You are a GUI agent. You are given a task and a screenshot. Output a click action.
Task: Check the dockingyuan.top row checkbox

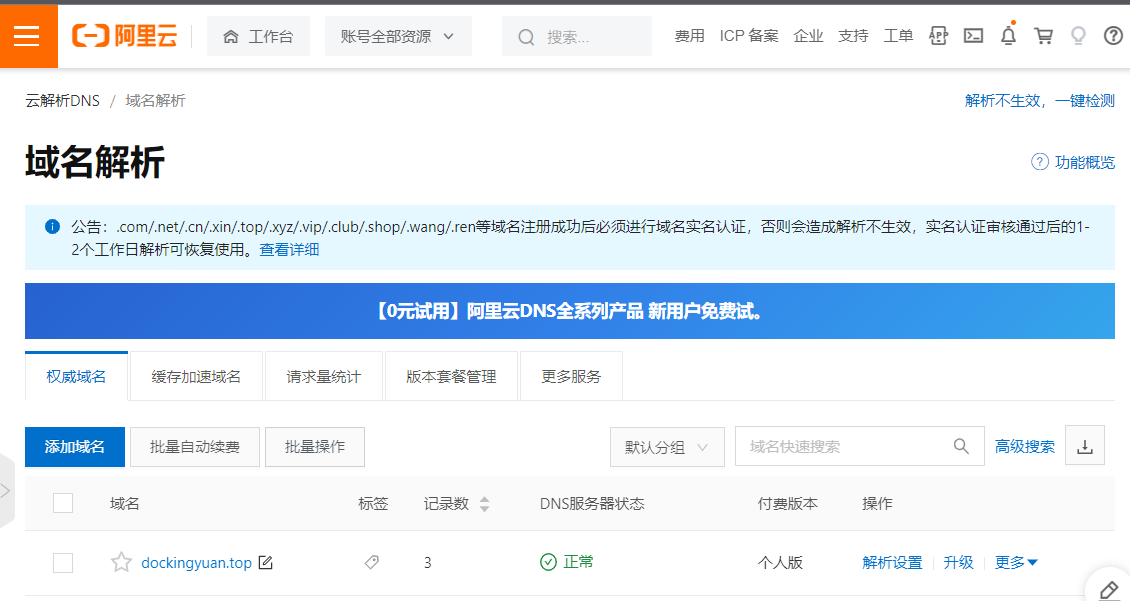point(63,562)
